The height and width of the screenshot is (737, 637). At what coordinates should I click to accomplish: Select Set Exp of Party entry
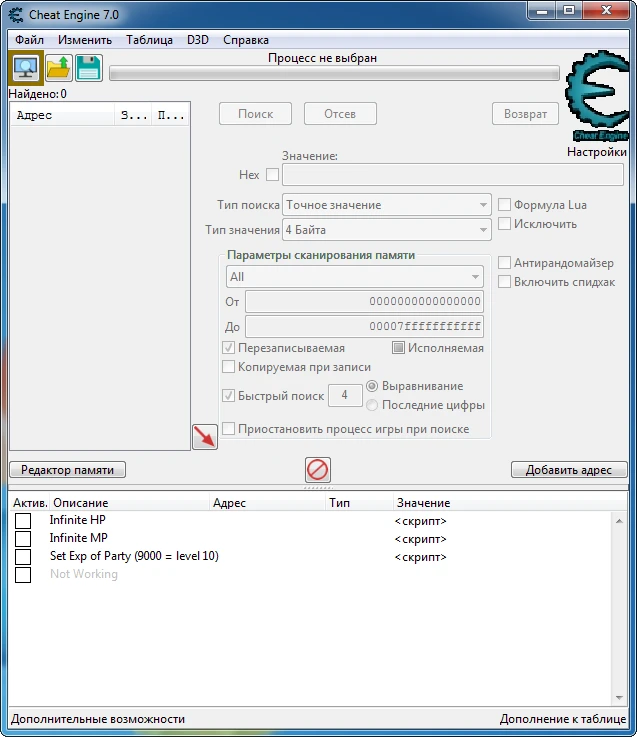[x=134, y=556]
